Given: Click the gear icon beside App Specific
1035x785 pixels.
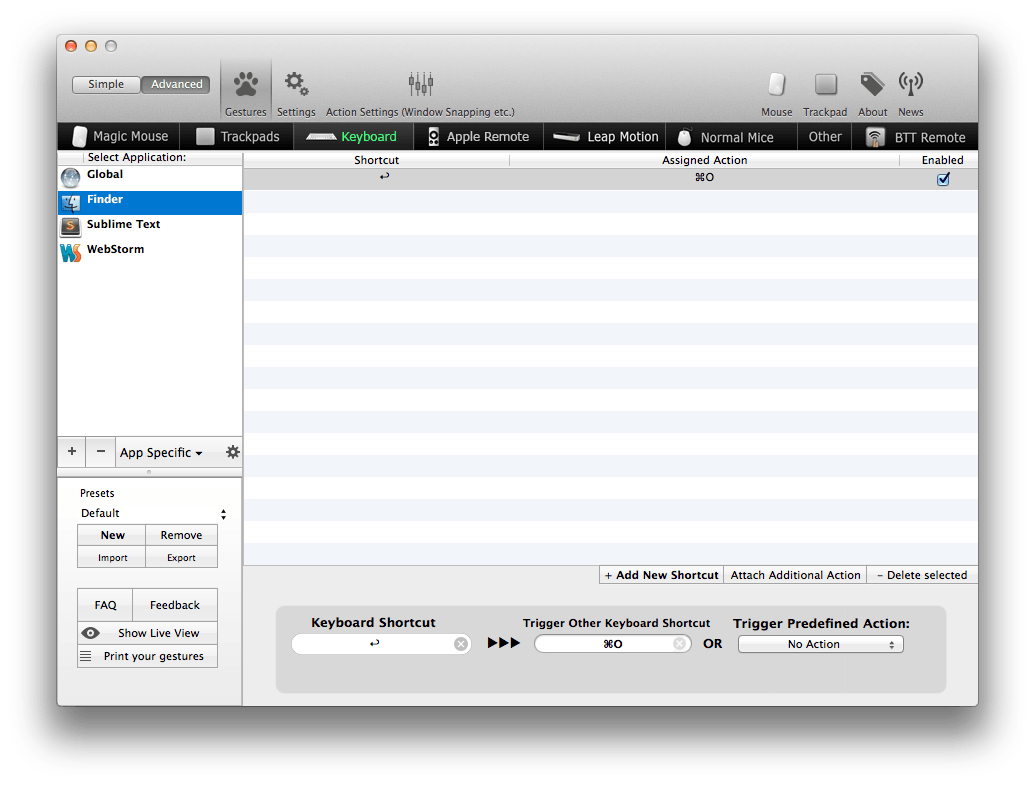Looking at the screenshot, I should 233,452.
